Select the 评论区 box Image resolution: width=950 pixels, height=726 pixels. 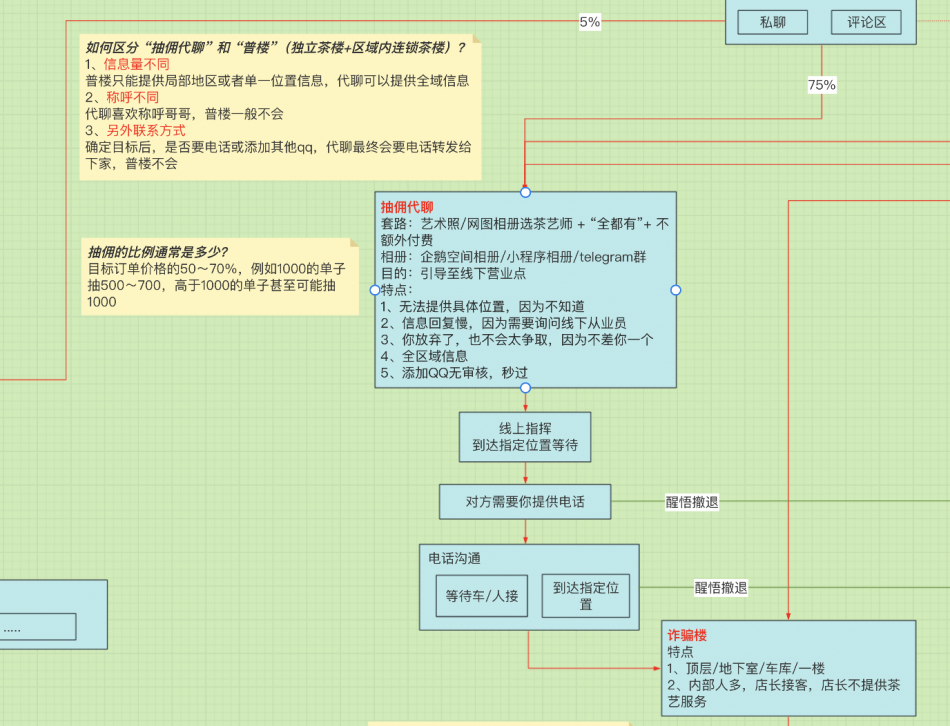tap(866, 22)
